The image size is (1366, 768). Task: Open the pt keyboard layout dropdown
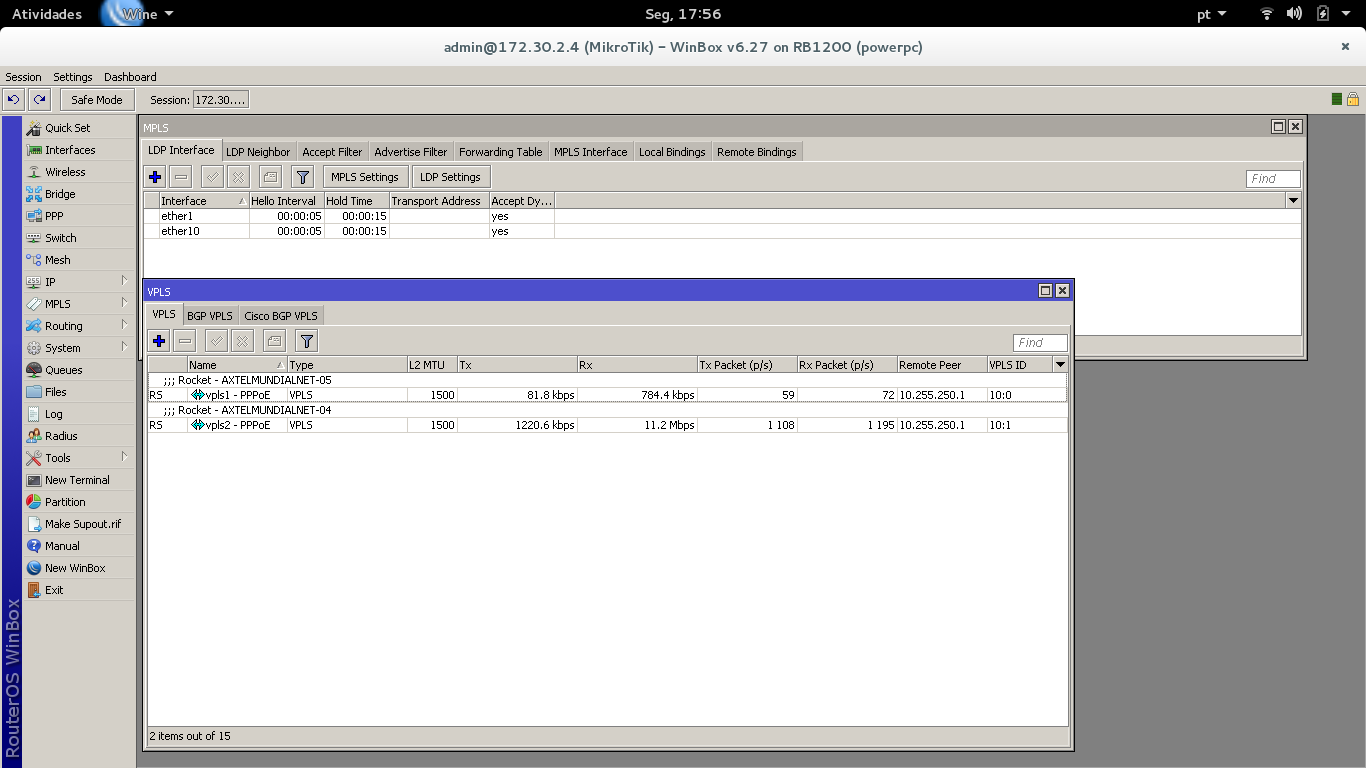[1212, 14]
